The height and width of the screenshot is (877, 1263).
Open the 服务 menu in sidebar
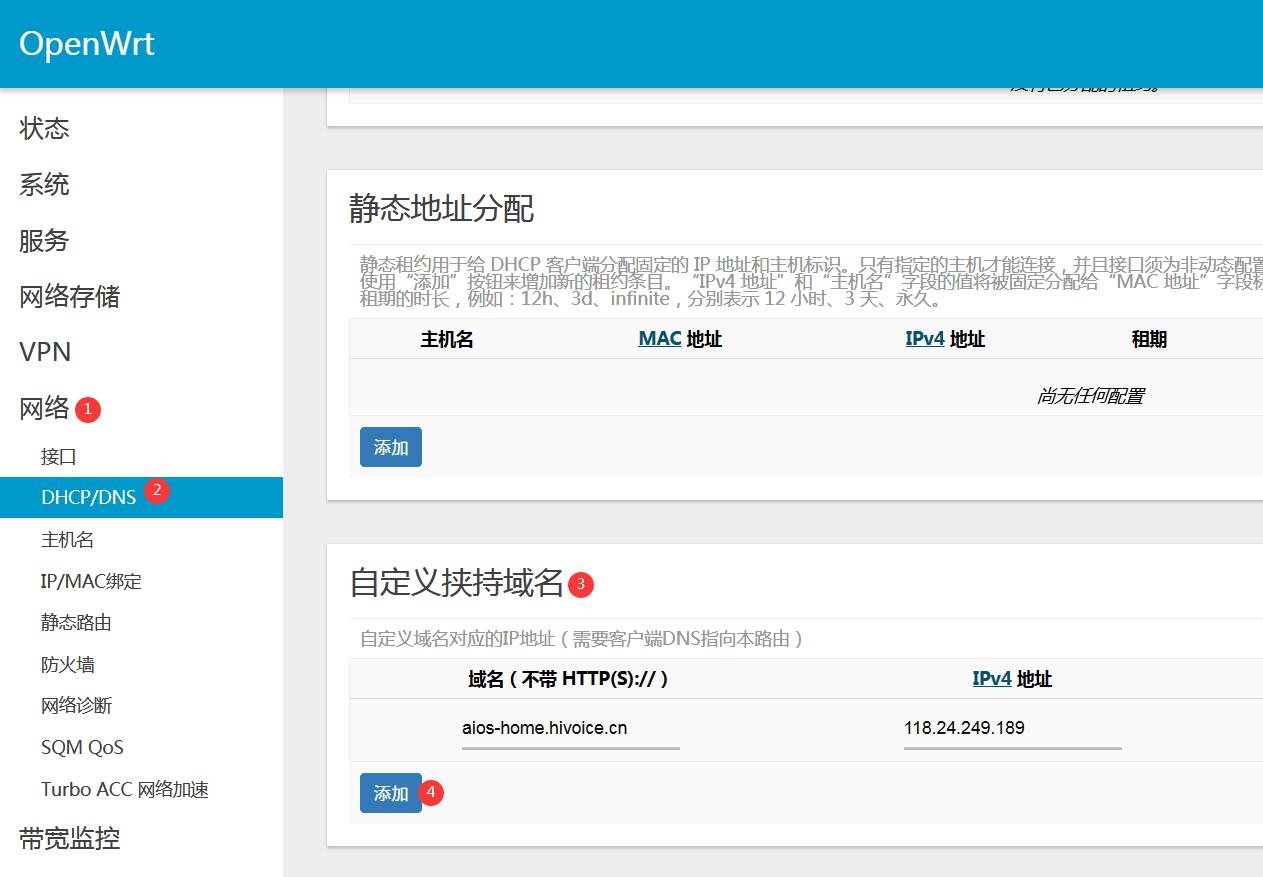tap(43, 240)
